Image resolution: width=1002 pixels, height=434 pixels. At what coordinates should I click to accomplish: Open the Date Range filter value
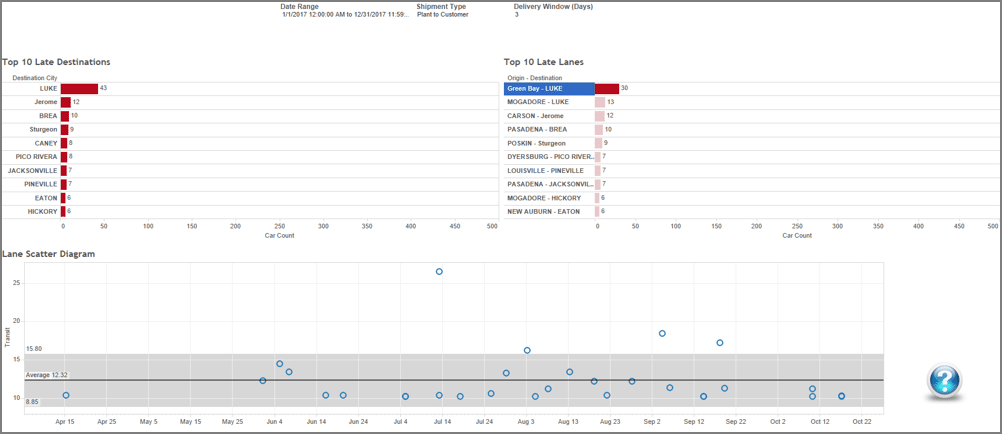click(x=344, y=15)
